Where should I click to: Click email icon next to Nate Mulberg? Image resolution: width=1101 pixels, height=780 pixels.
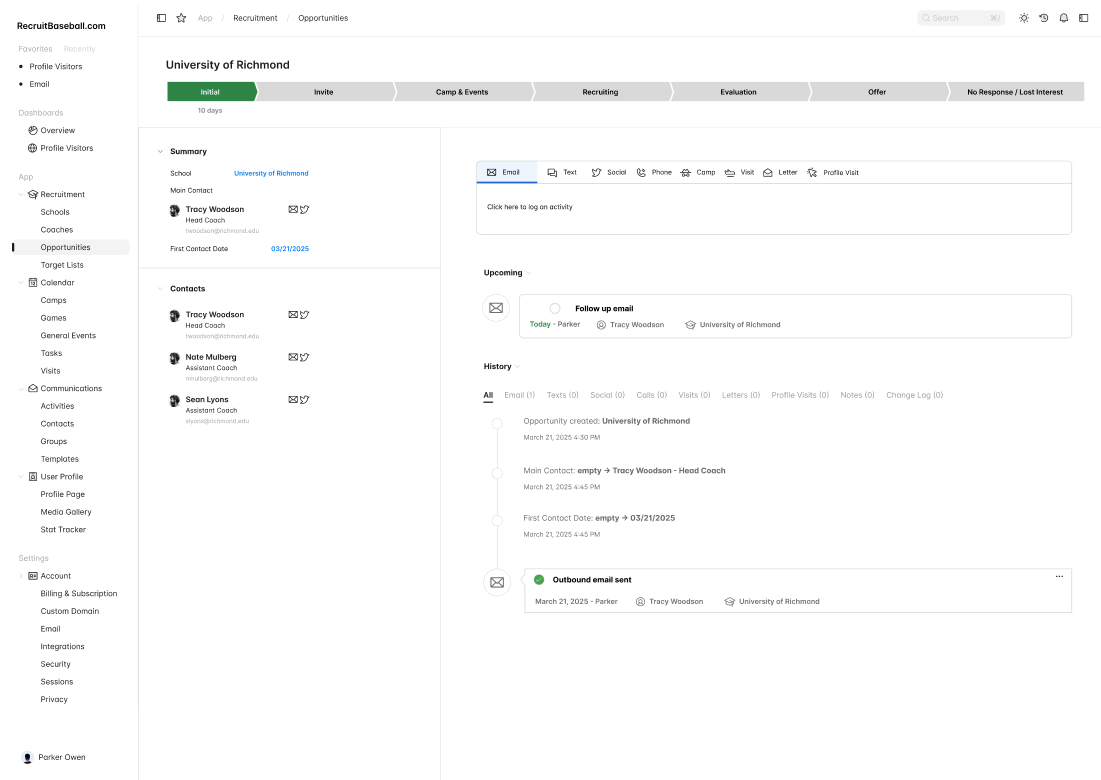click(x=293, y=357)
